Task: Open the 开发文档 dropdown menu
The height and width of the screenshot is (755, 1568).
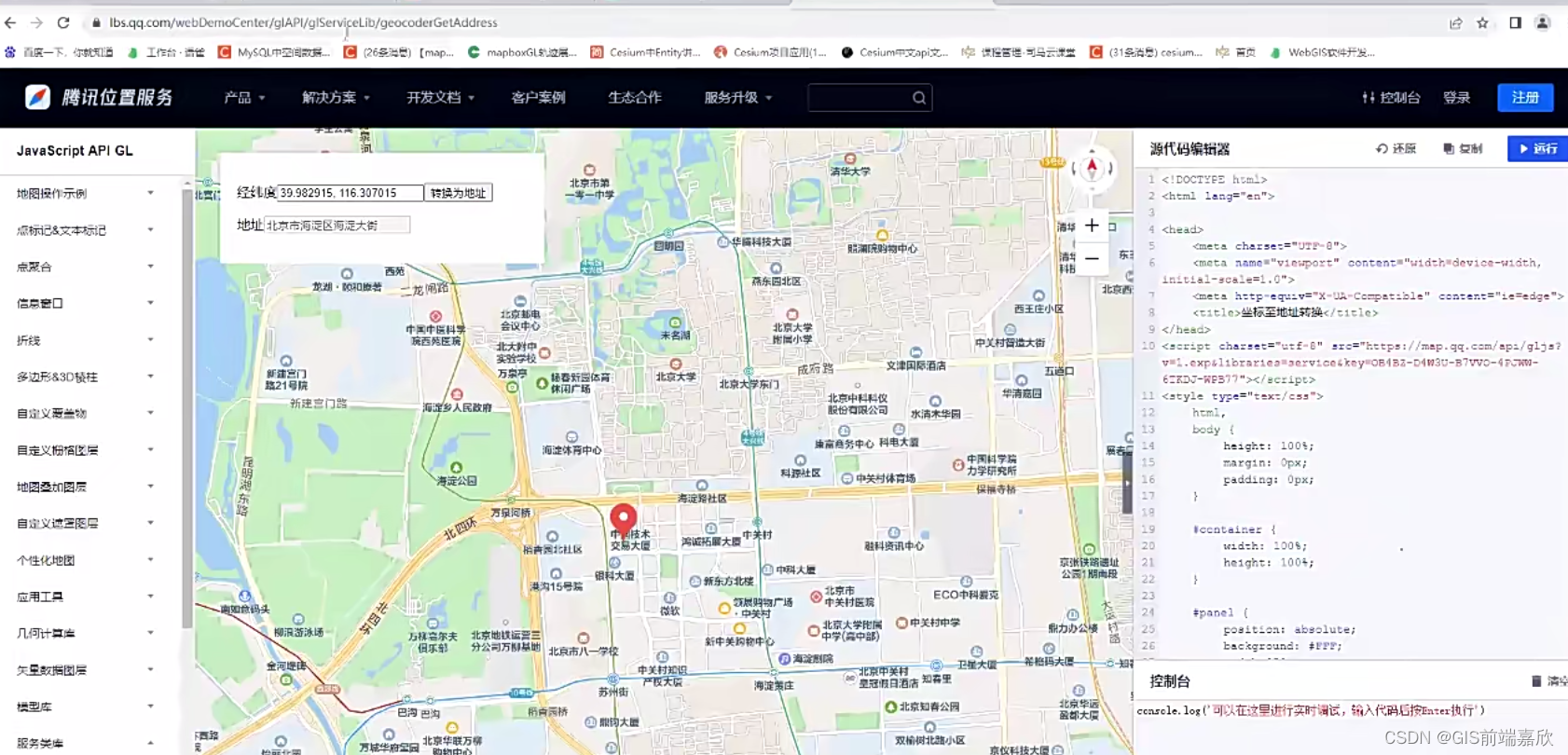Action: click(440, 98)
